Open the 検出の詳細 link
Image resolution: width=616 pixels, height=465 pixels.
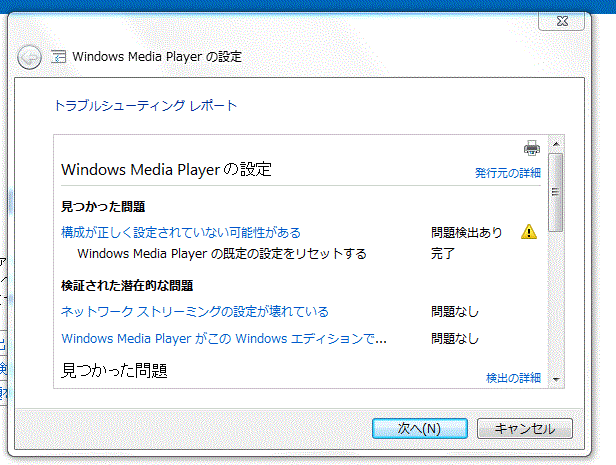coord(513,378)
